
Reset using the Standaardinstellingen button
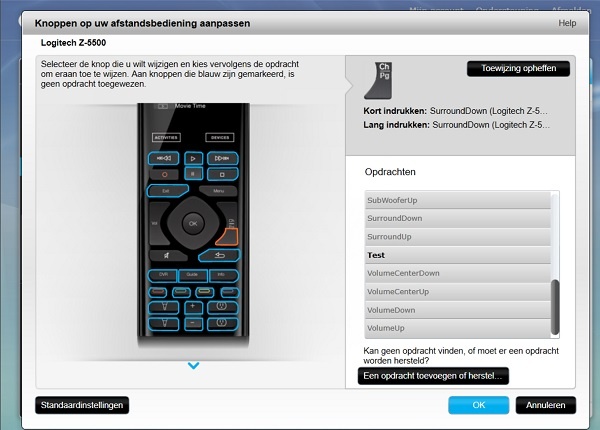click(x=82, y=405)
